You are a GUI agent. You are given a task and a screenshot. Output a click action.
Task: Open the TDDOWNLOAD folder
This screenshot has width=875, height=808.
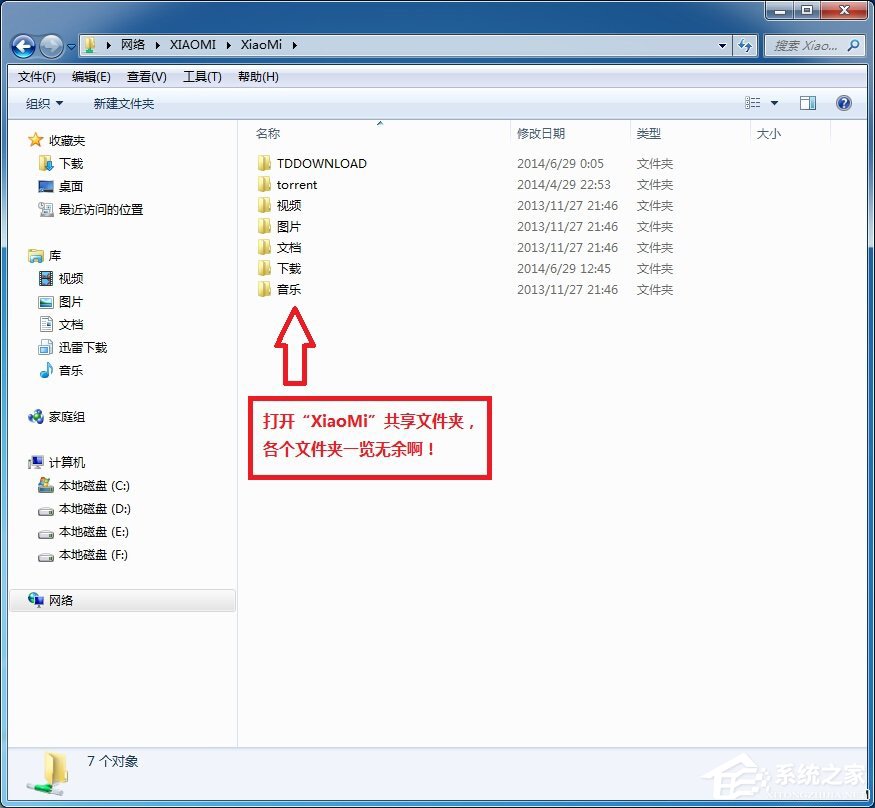click(323, 162)
